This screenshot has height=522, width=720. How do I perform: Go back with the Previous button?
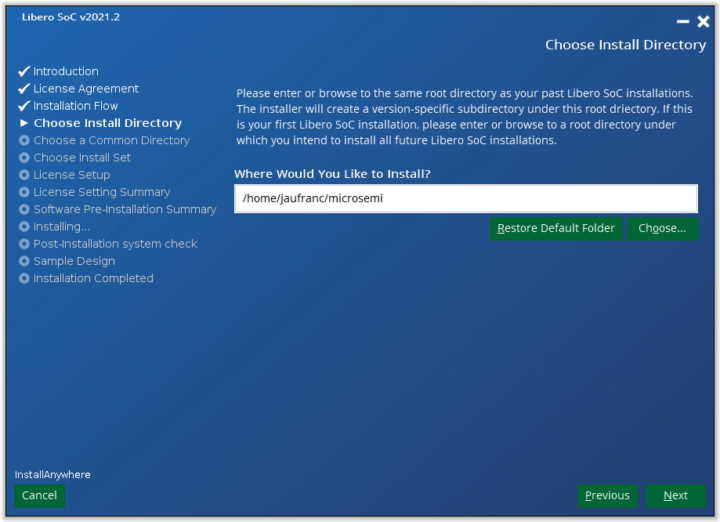tap(607, 495)
